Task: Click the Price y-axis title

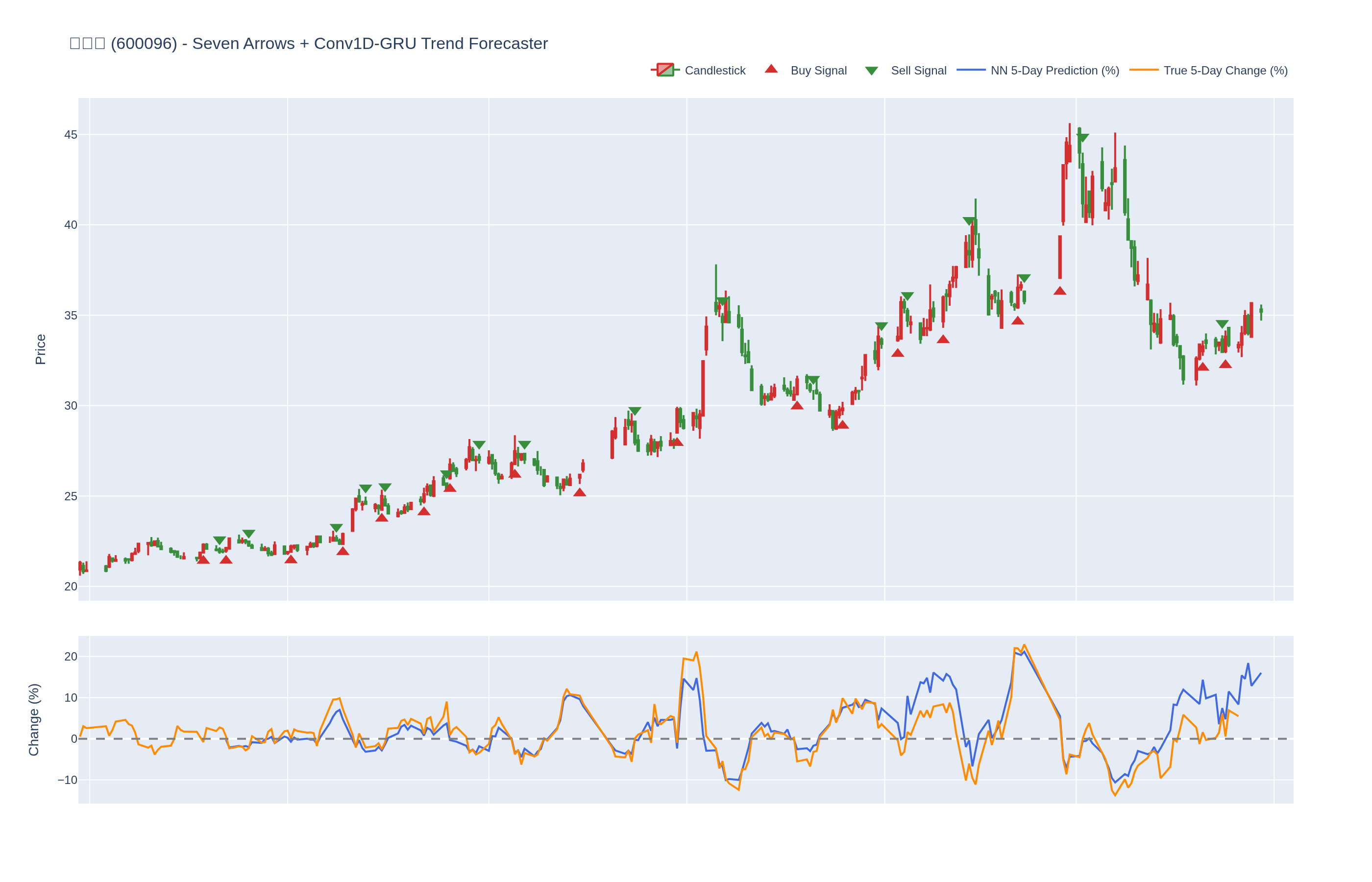Action: point(40,349)
